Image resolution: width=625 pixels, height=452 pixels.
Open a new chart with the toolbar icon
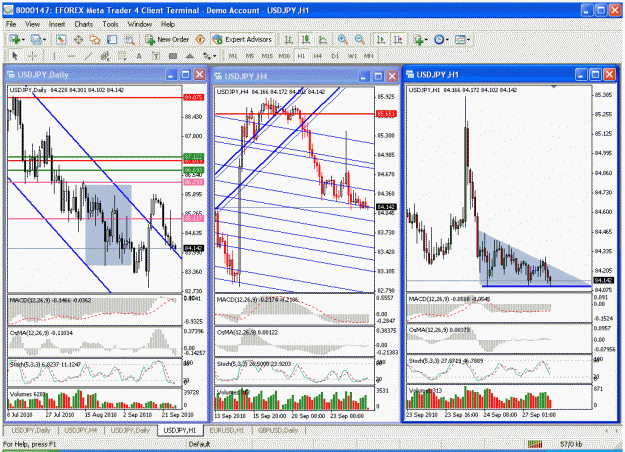[x=15, y=39]
